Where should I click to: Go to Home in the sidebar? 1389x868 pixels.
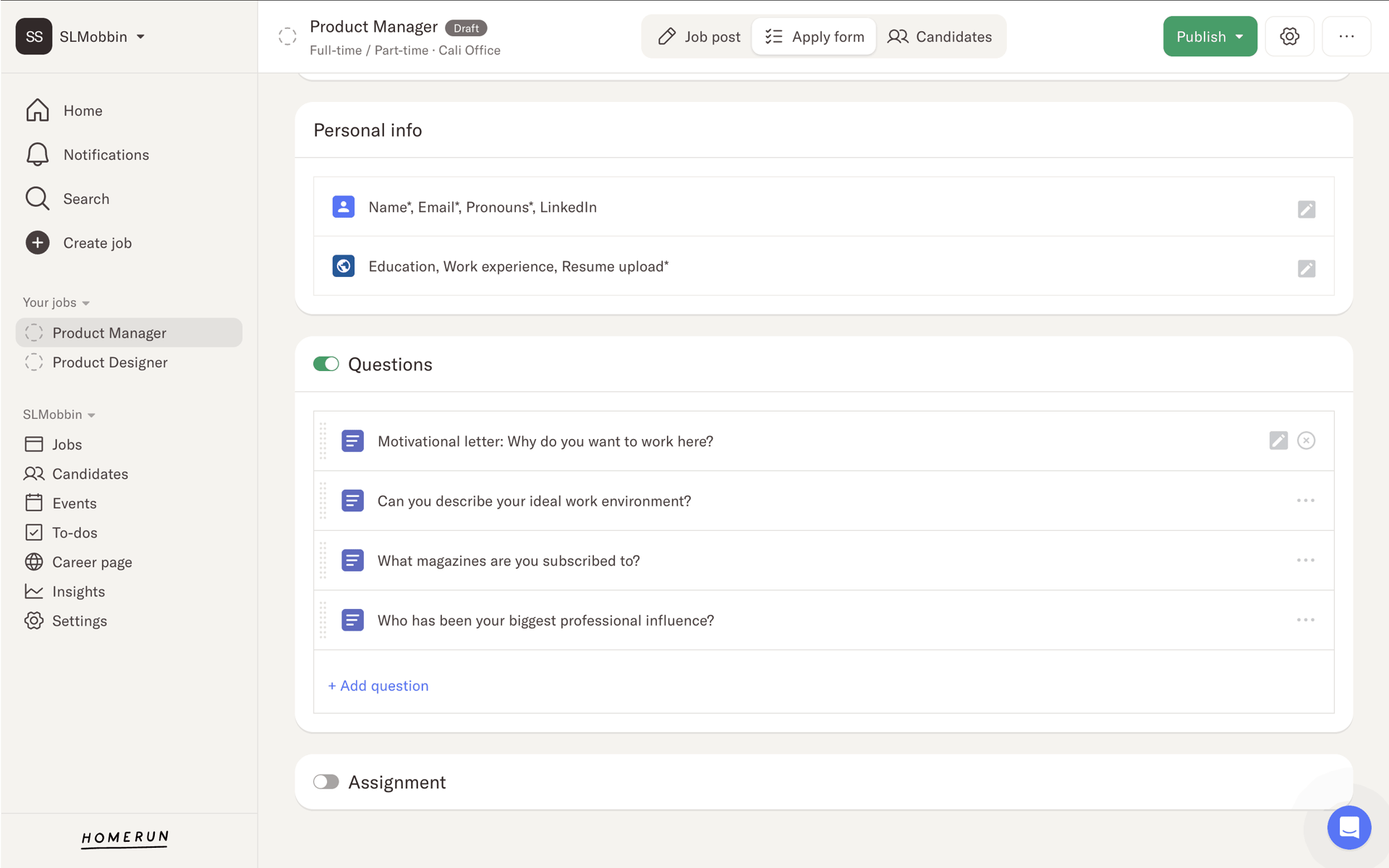[83, 111]
